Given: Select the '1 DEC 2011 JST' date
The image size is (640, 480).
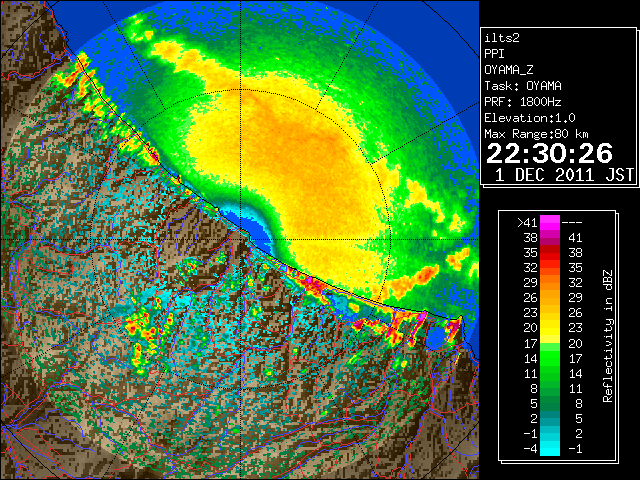Looking at the screenshot, I should (x=564, y=175).
